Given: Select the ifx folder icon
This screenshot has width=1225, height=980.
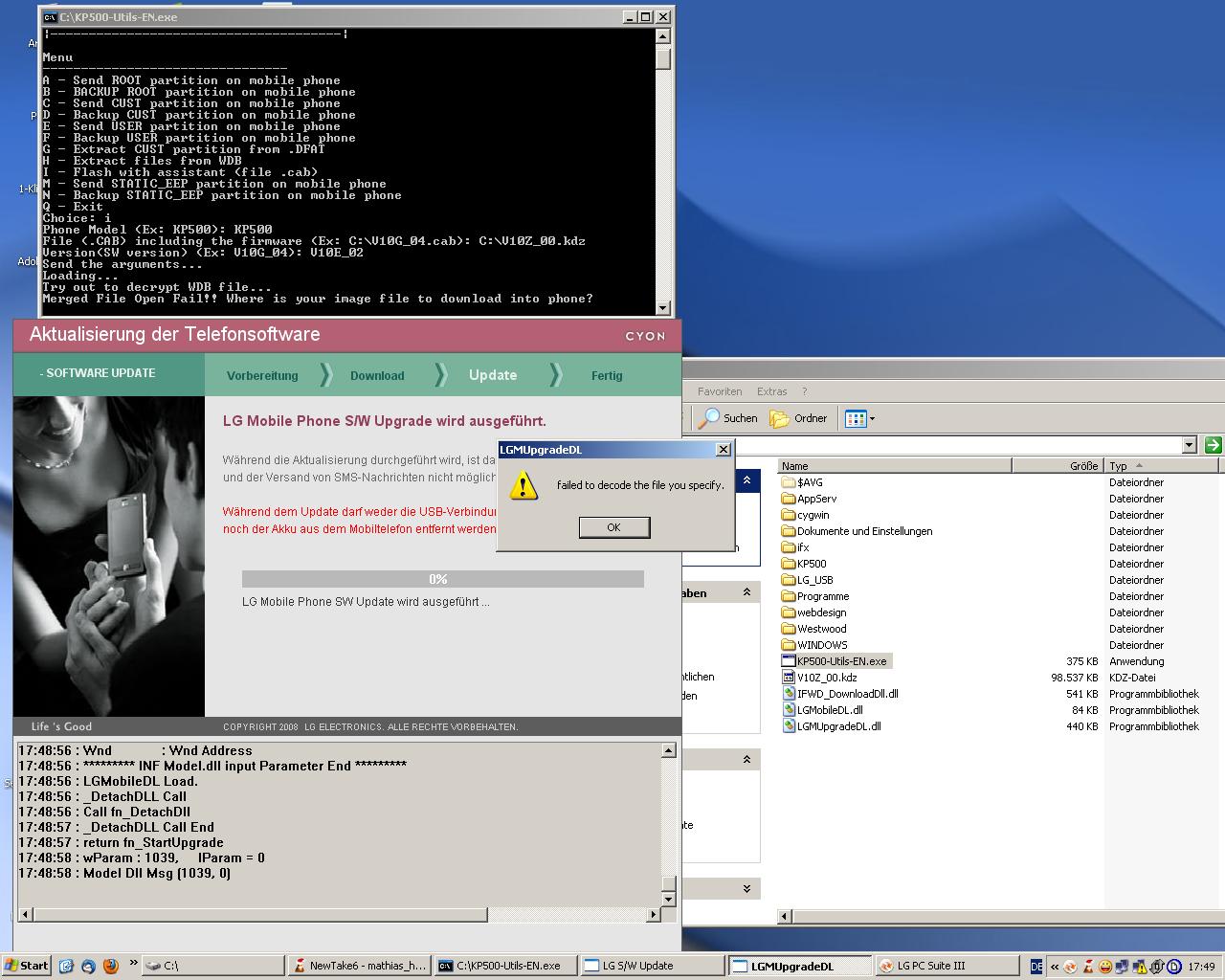Looking at the screenshot, I should (x=789, y=547).
